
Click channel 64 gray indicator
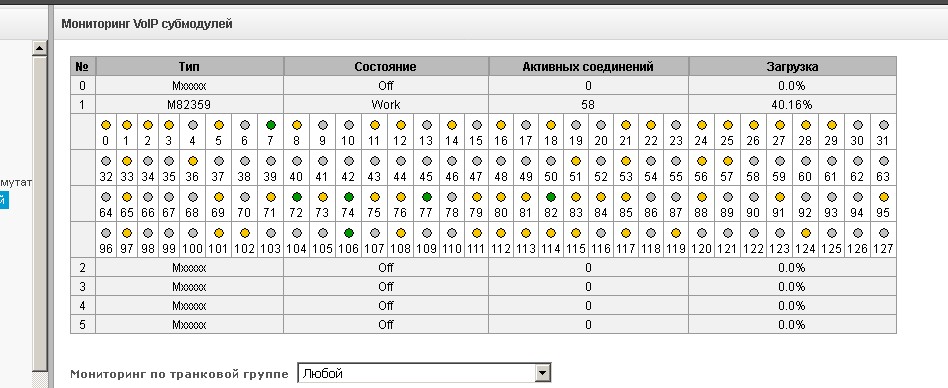point(106,197)
